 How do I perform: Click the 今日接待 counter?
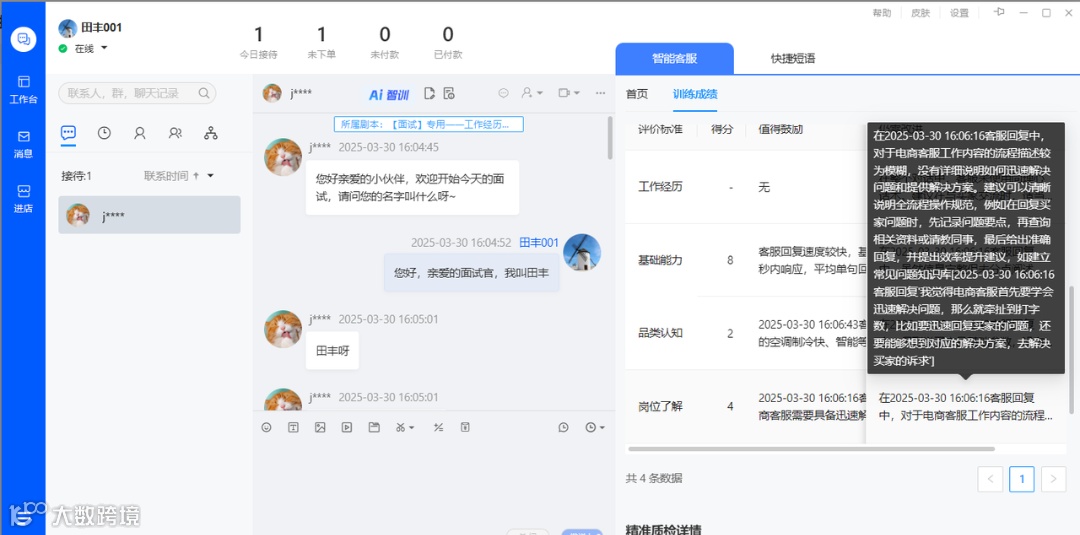[x=258, y=42]
